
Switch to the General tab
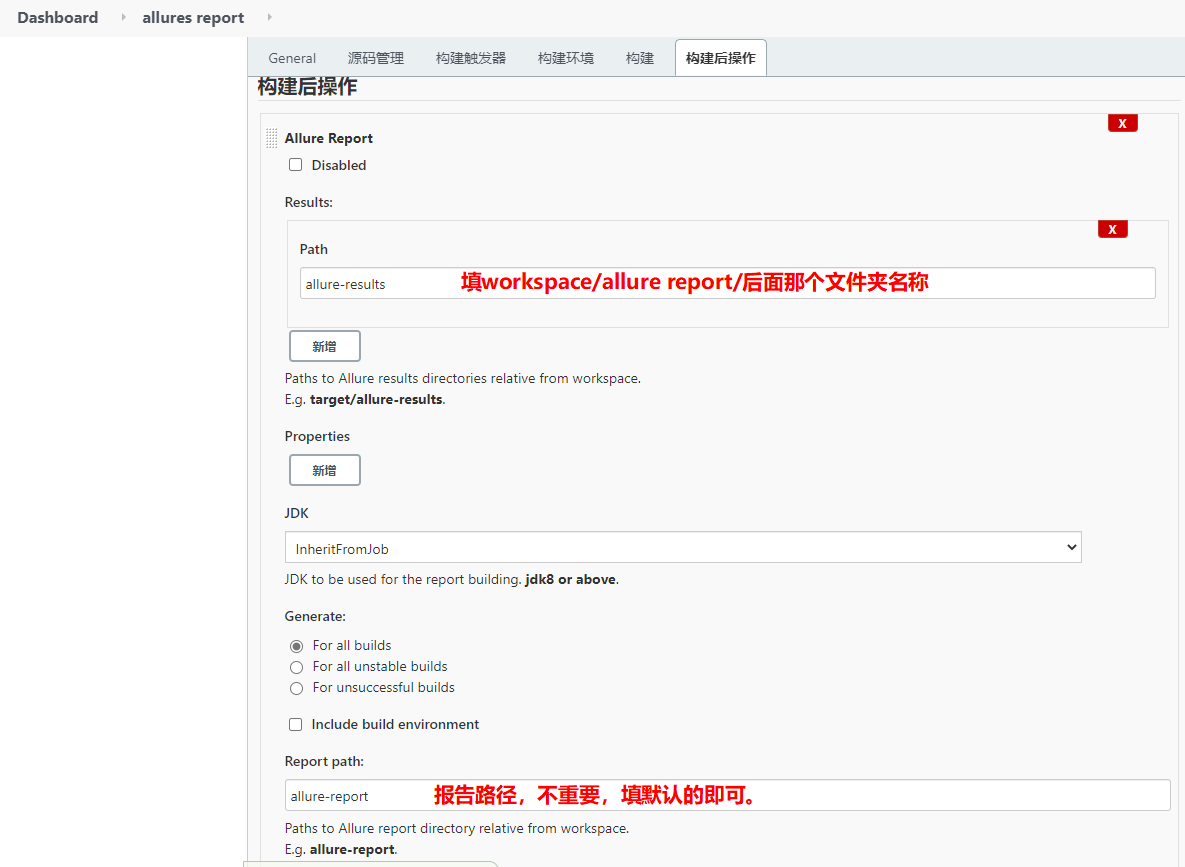click(291, 57)
